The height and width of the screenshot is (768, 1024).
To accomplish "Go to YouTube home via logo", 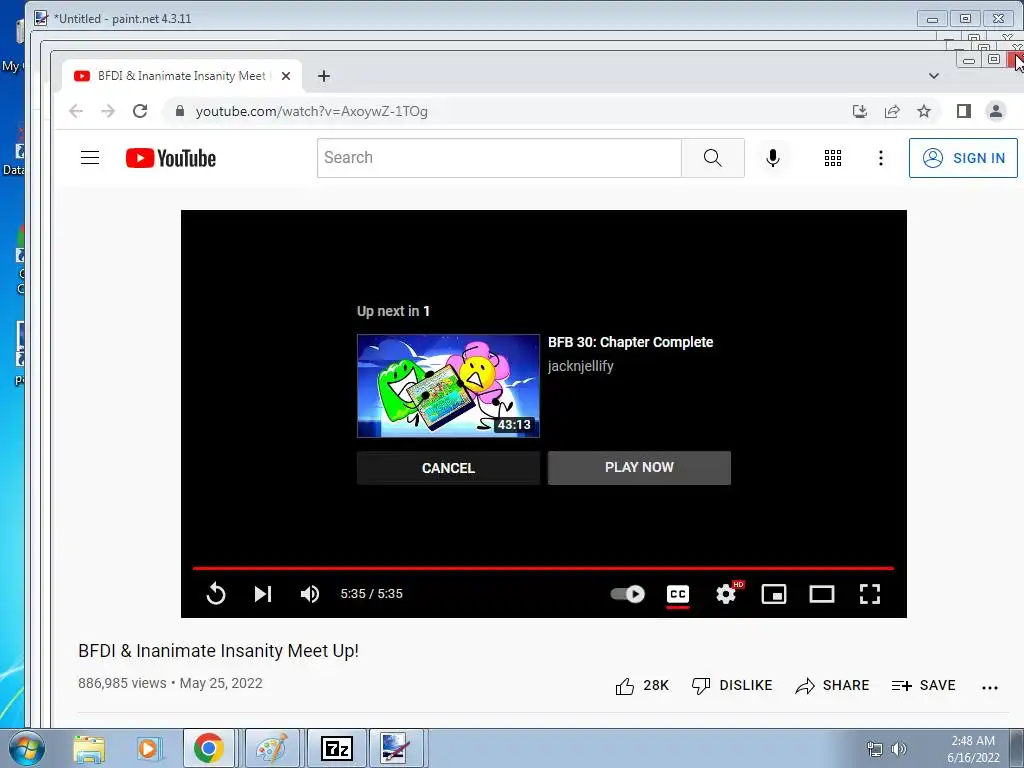I will (170, 158).
